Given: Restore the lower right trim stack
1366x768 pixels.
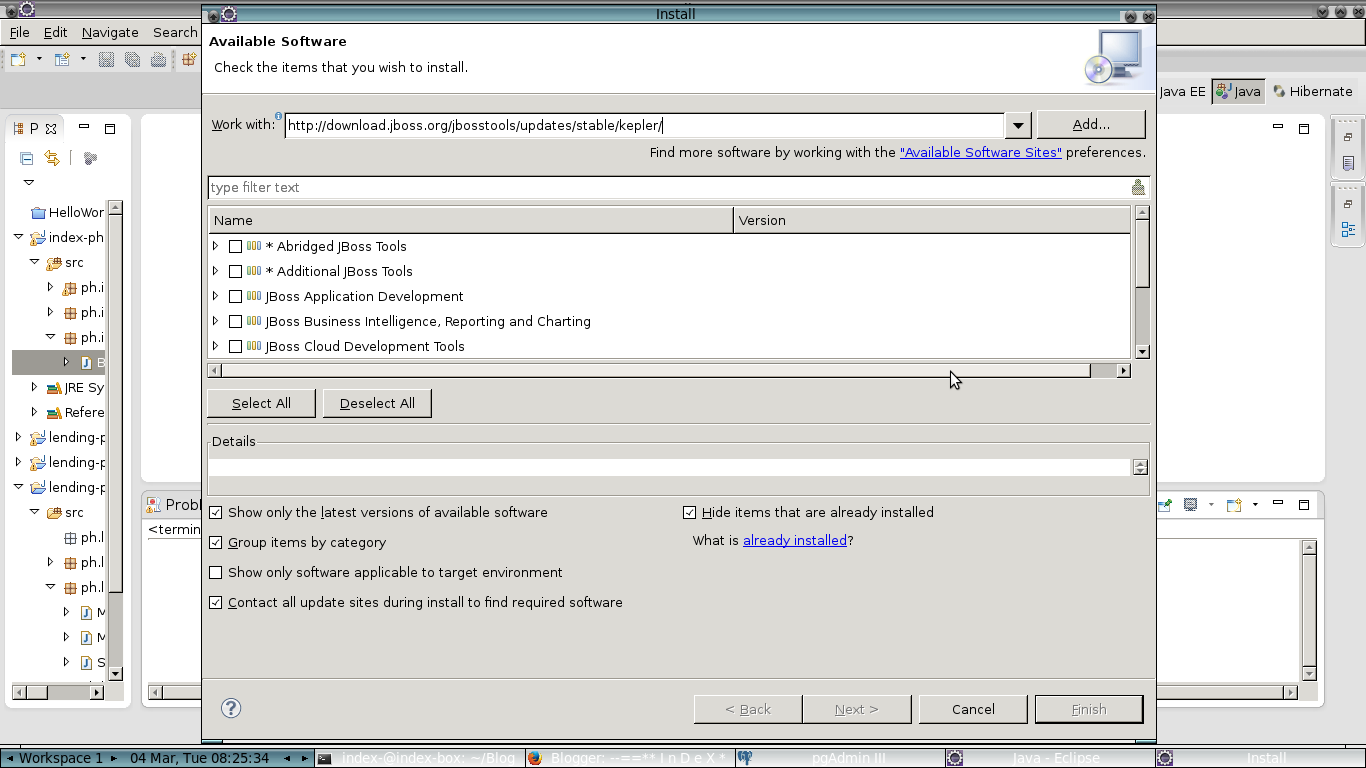Looking at the screenshot, I should coord(1348,203).
